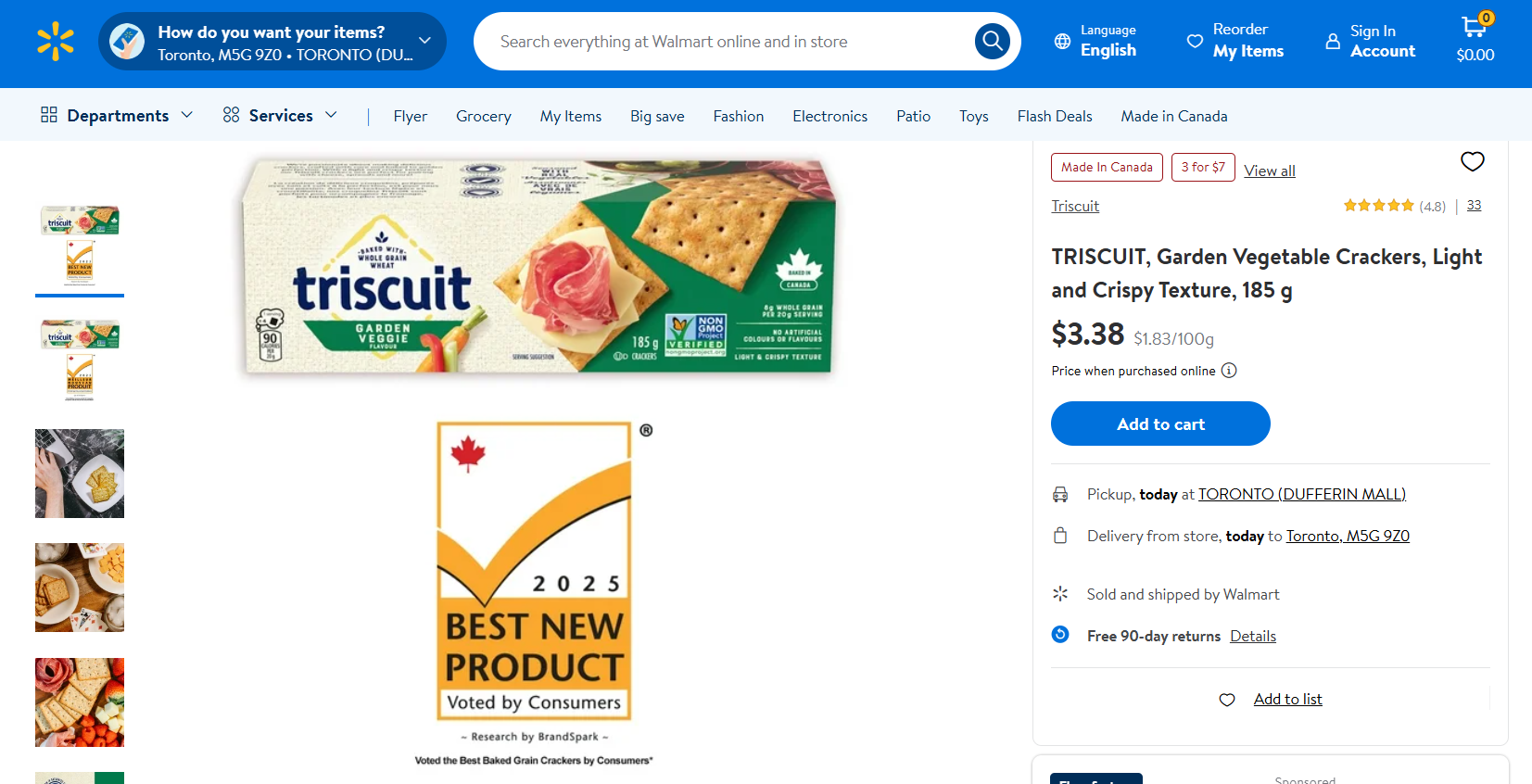Open the TORONTO (DUFFERIN MALL) pickup link
Viewport: 1532px width, 784px height.
(1302, 494)
